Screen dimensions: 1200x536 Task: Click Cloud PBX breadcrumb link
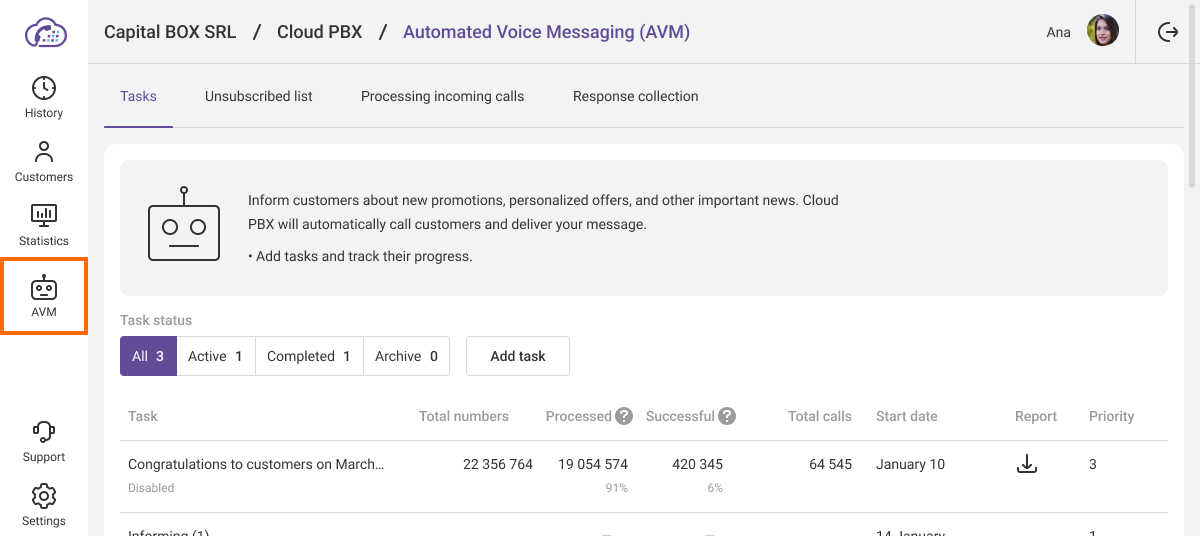320,32
